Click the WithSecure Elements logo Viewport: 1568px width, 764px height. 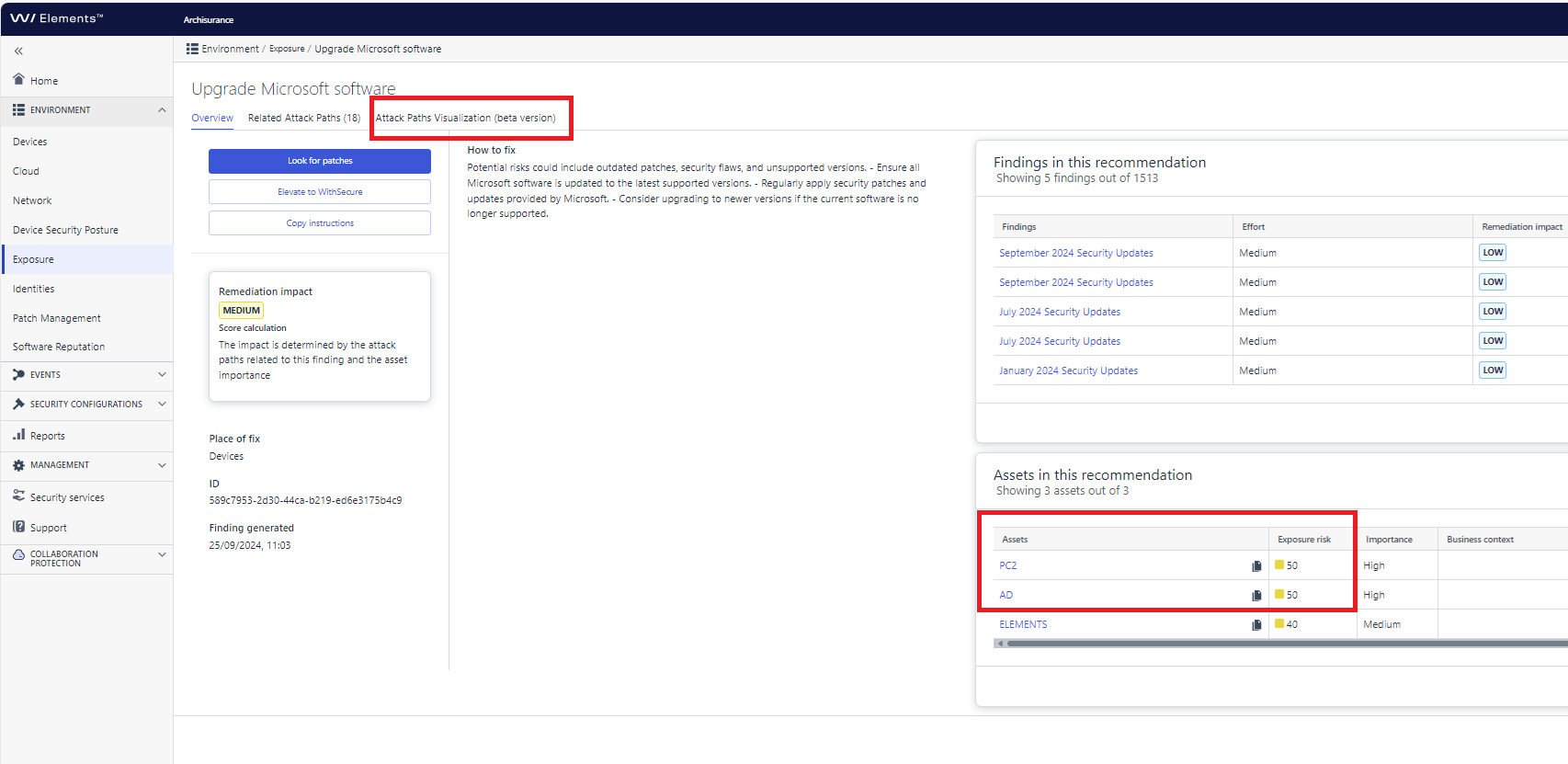pos(56,18)
